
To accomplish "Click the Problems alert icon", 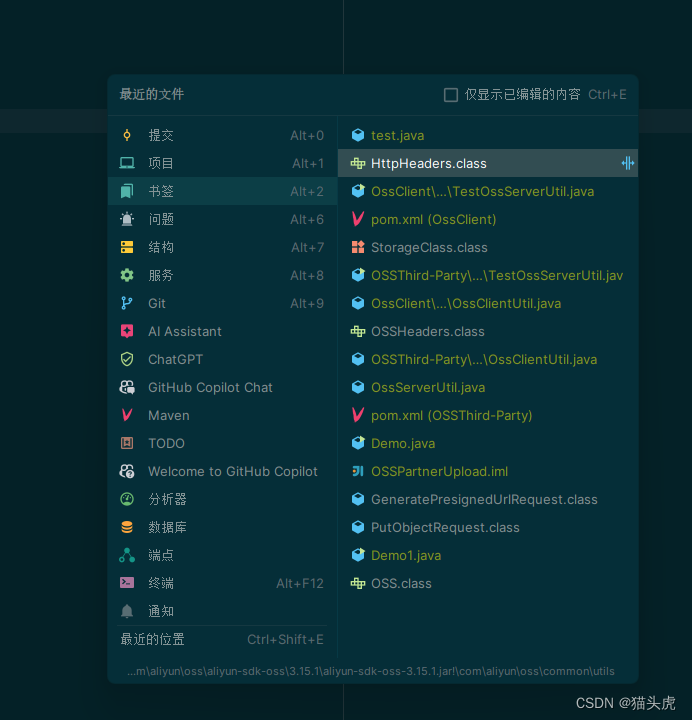I will click(x=127, y=219).
